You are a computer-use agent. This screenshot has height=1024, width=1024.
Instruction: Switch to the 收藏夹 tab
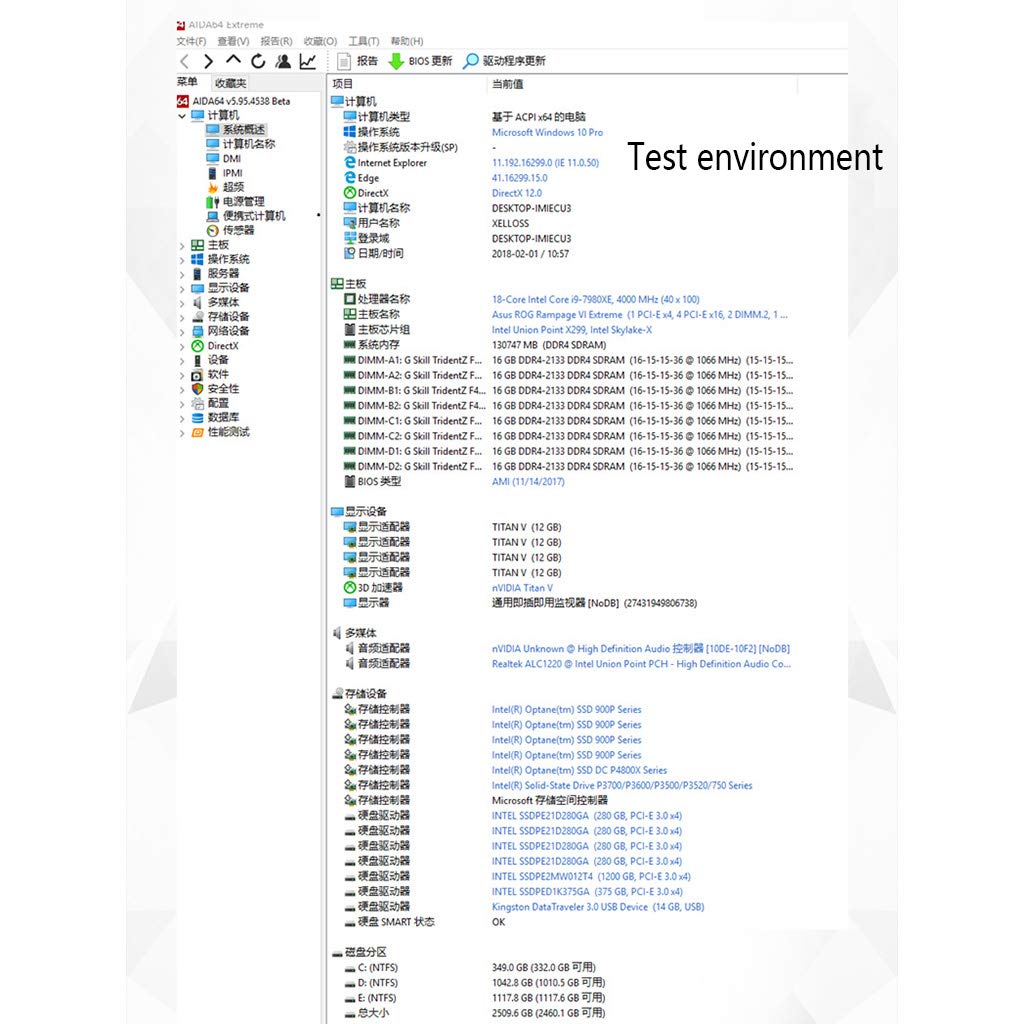pos(231,83)
